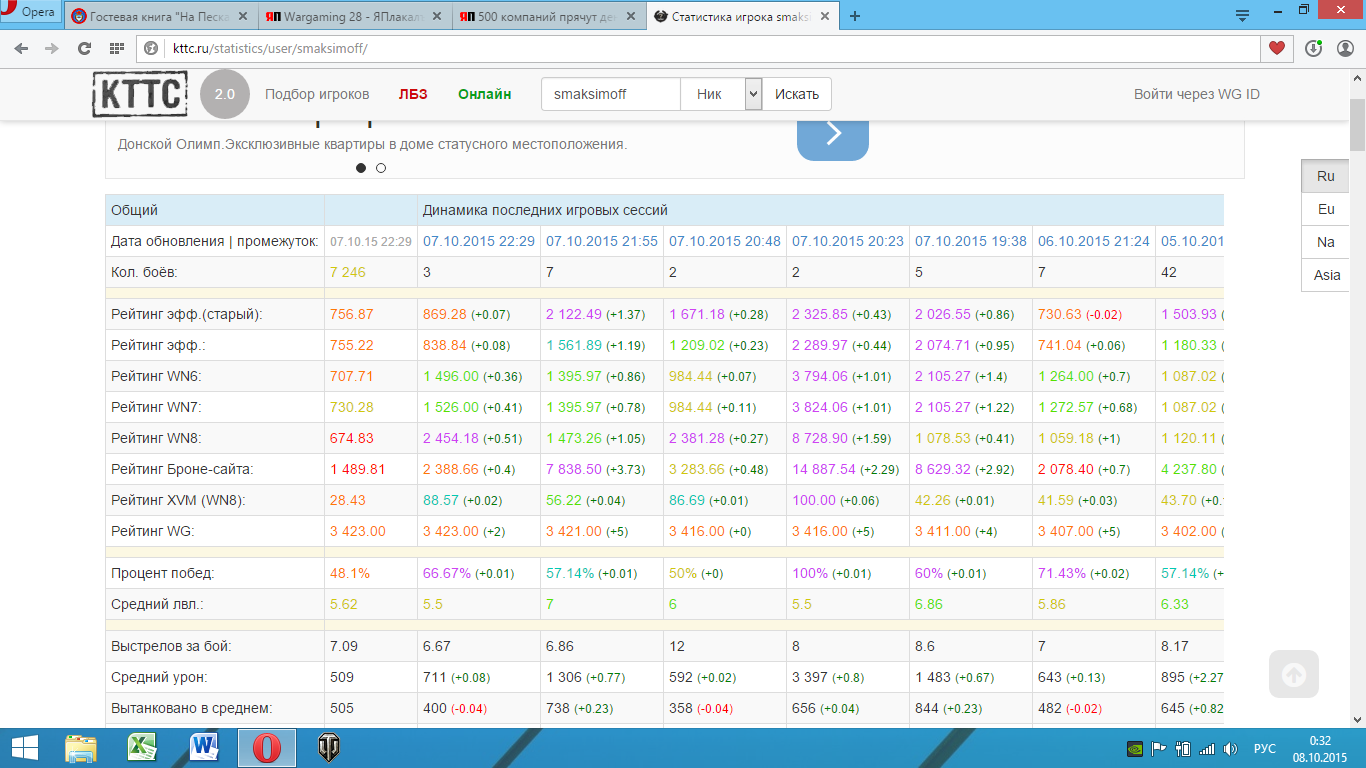Open the Speed Dial grid icon
Image resolution: width=1366 pixels, height=768 pixels.
(116, 48)
